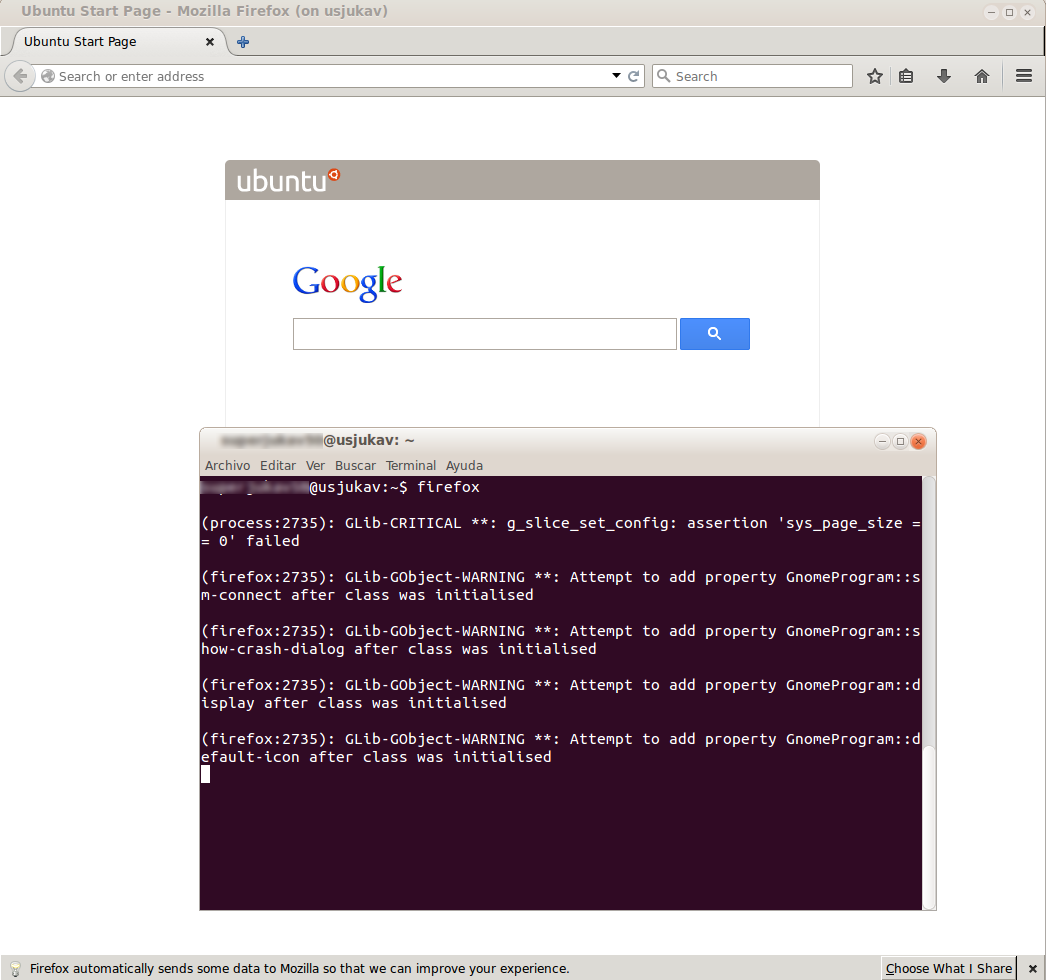Image resolution: width=1046 pixels, height=980 pixels.
Task: Open the terminal Editar menu
Action: (x=278, y=465)
